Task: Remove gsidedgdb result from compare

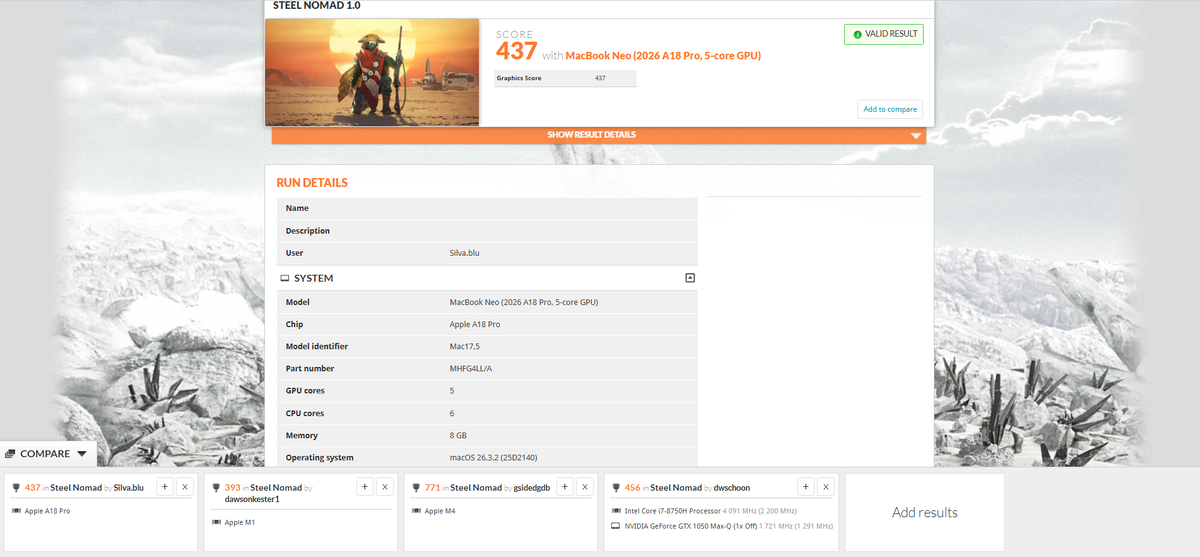Action: [585, 487]
